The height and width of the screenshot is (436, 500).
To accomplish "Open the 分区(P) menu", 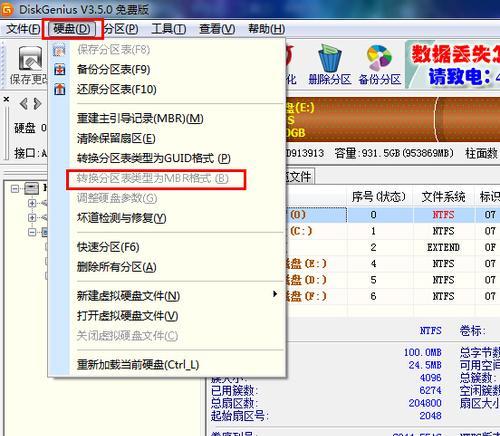I will click(121, 29).
